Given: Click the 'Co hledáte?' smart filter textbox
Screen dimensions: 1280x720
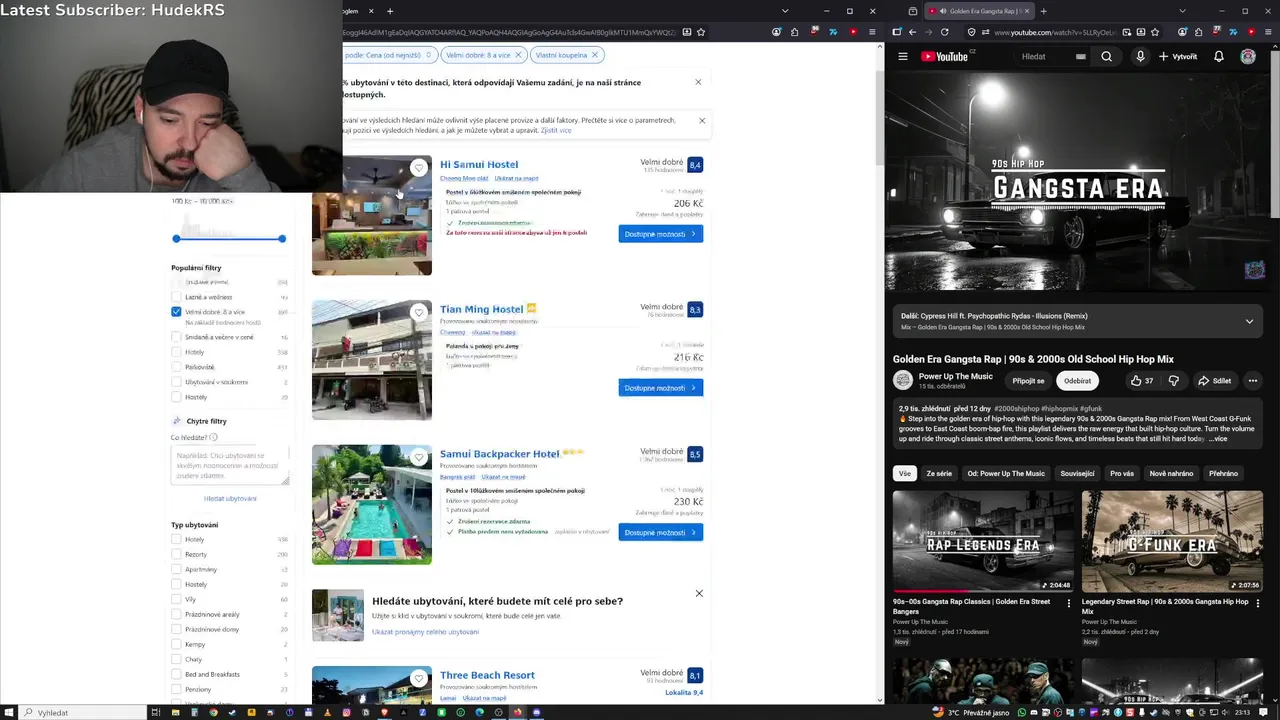Looking at the screenshot, I should pos(230,466).
